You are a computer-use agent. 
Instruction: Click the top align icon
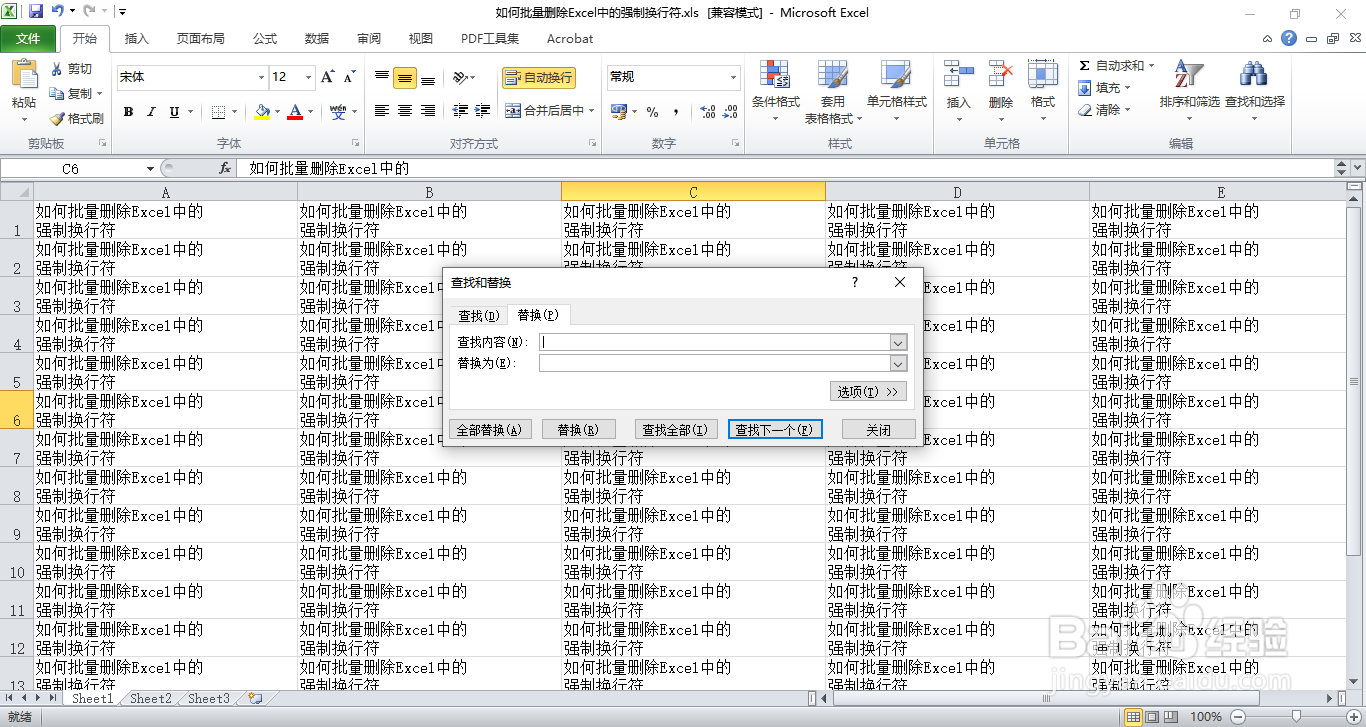[x=382, y=77]
